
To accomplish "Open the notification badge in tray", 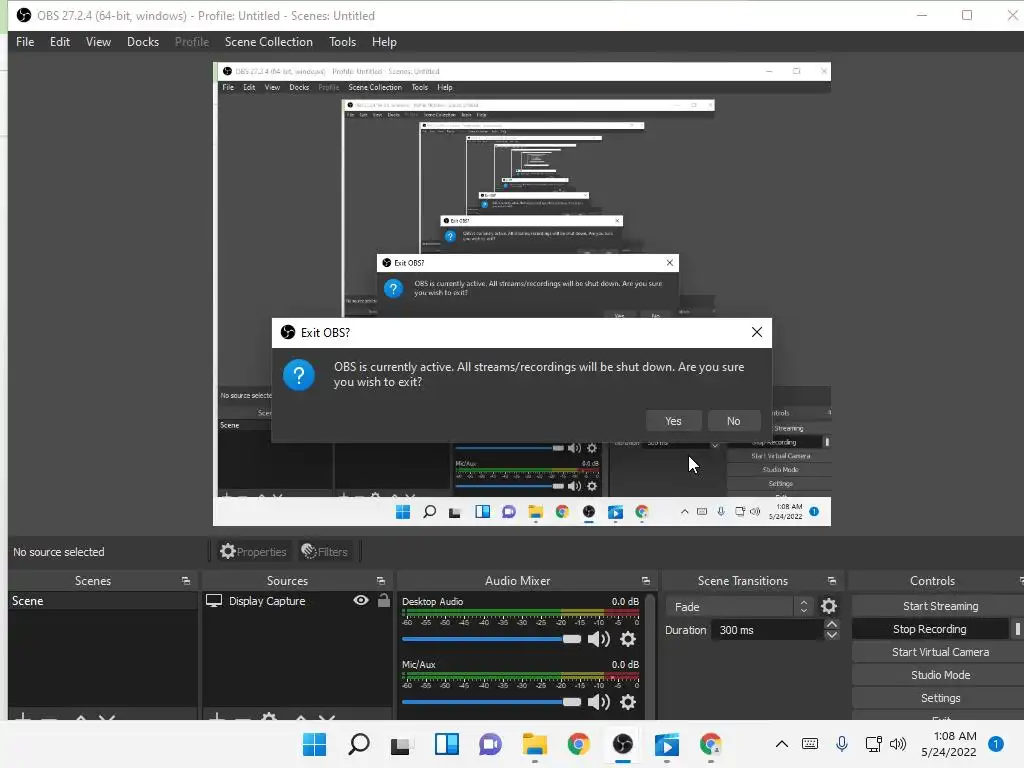I will coord(995,744).
